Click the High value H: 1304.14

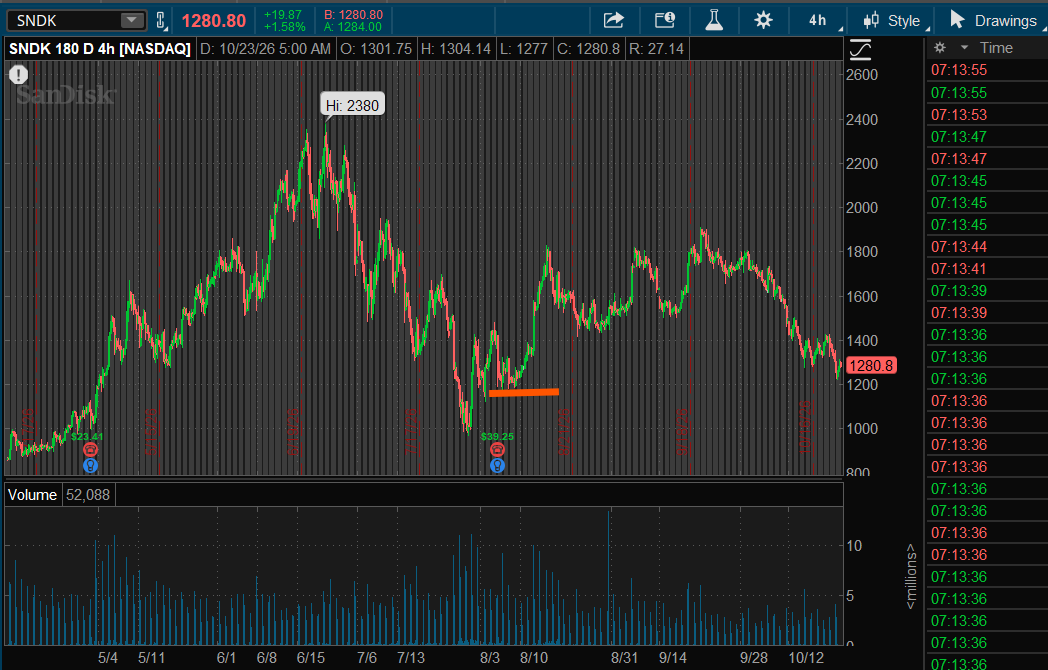click(x=456, y=49)
